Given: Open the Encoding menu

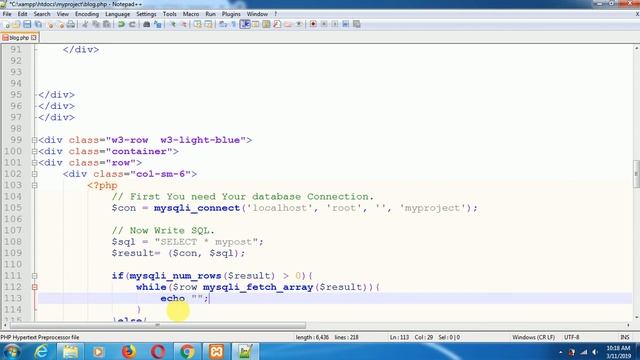Looking at the screenshot, I should click(87, 14).
